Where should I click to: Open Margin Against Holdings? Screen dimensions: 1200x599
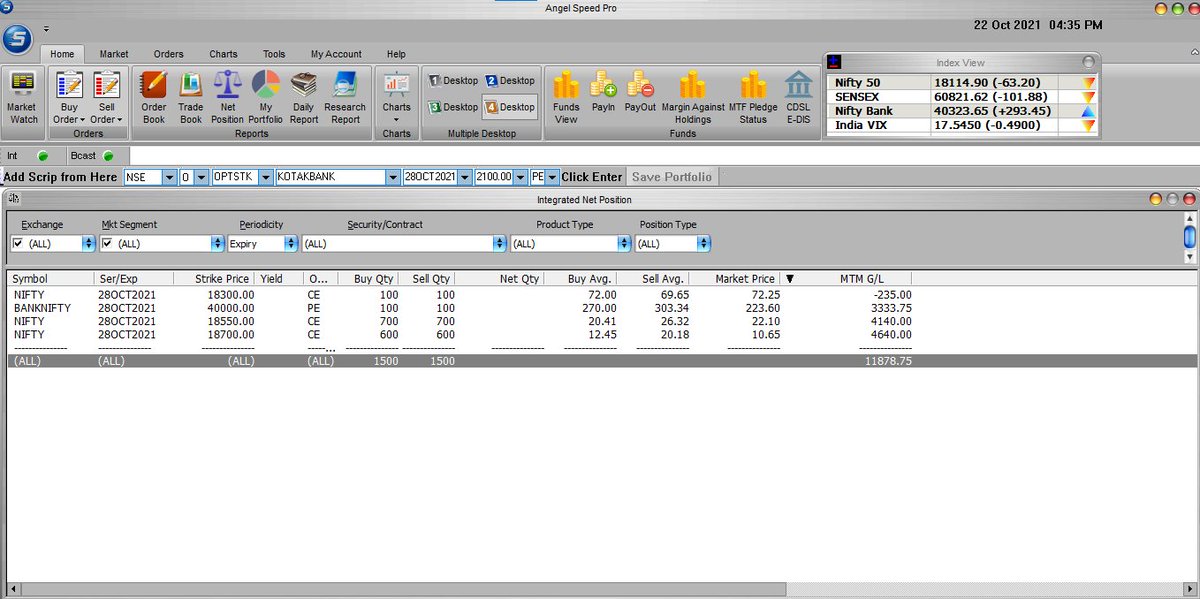click(693, 98)
